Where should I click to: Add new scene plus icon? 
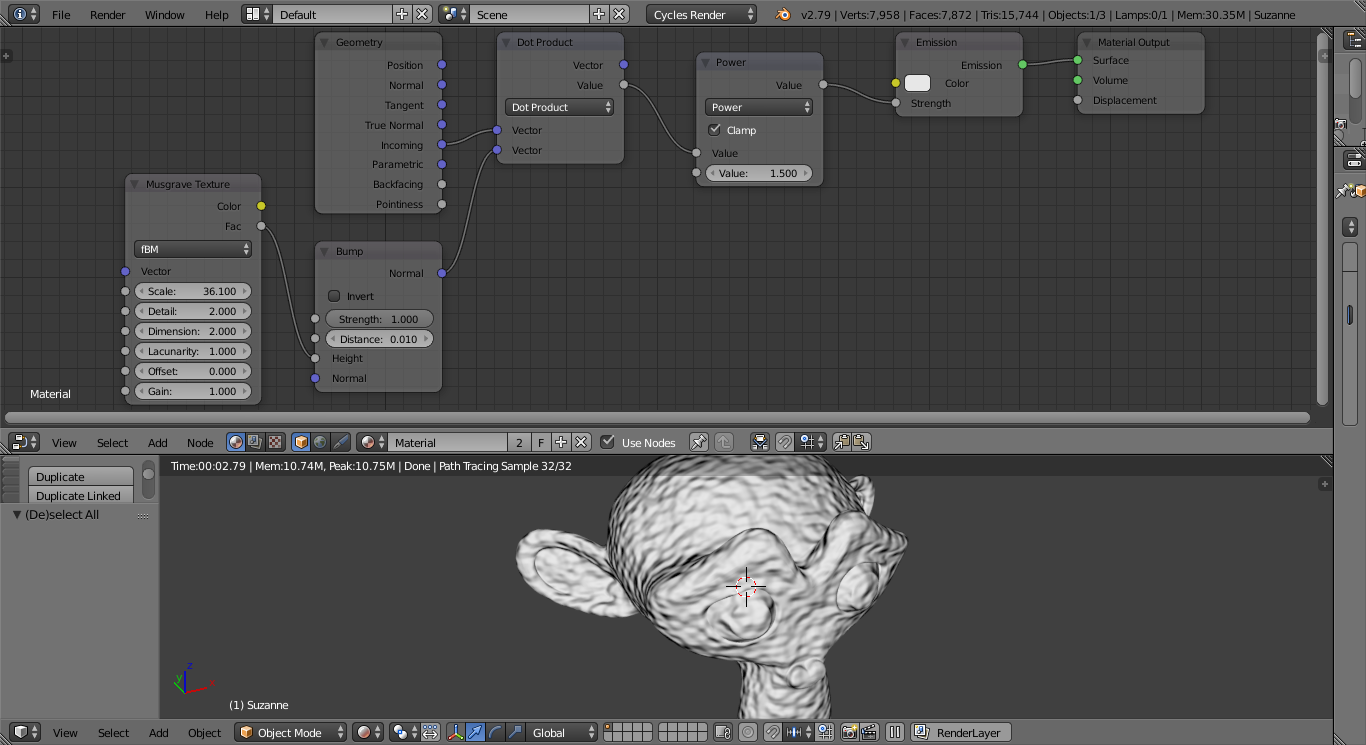tap(599, 14)
